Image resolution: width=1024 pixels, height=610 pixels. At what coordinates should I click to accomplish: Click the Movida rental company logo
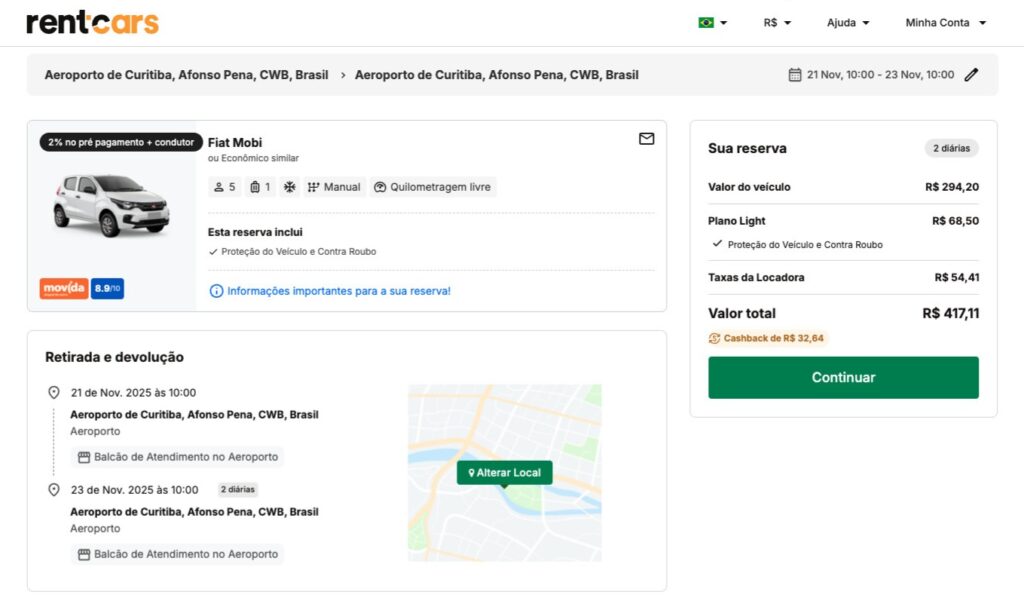(64, 289)
